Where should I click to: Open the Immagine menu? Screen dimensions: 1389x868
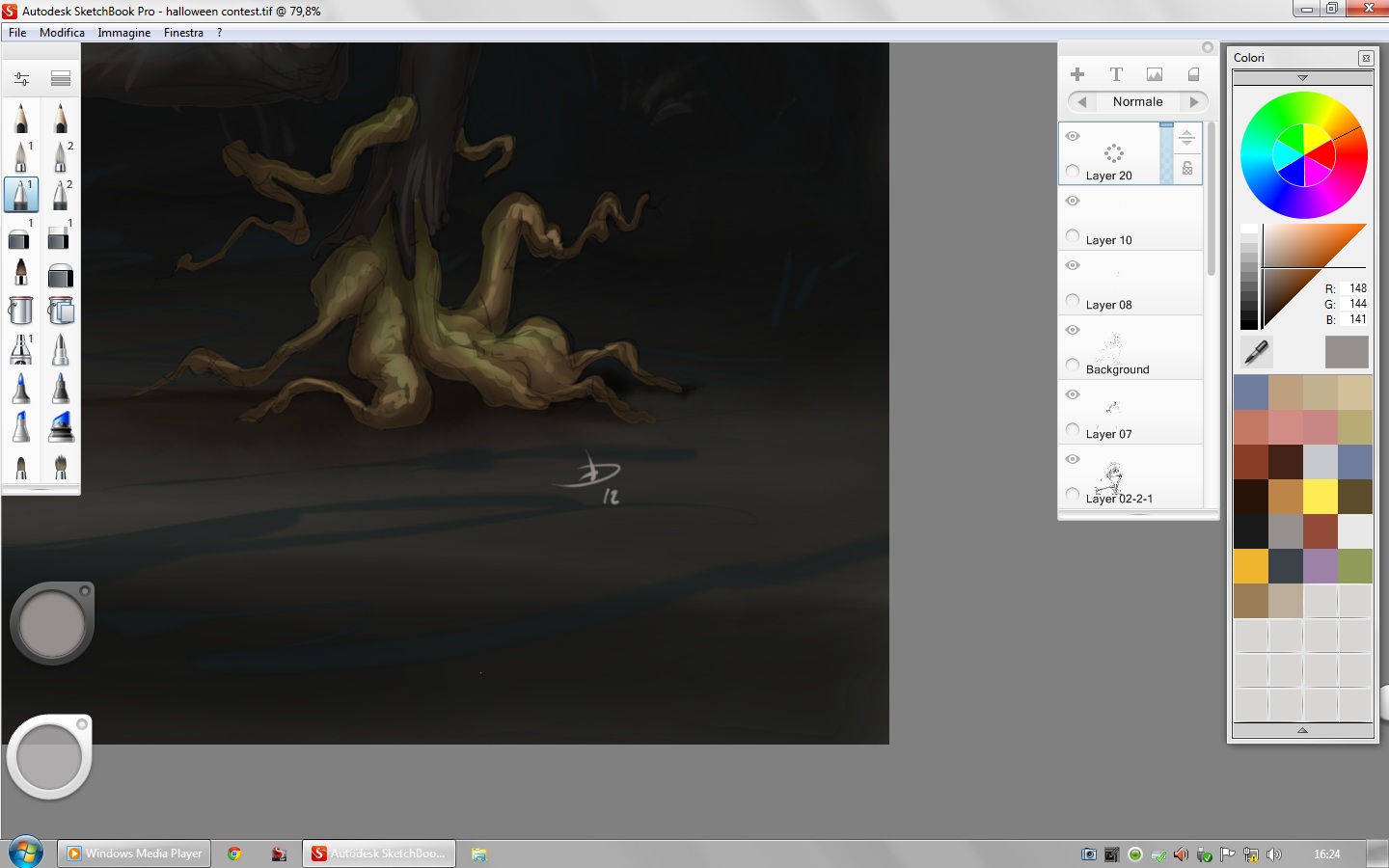pos(124,33)
